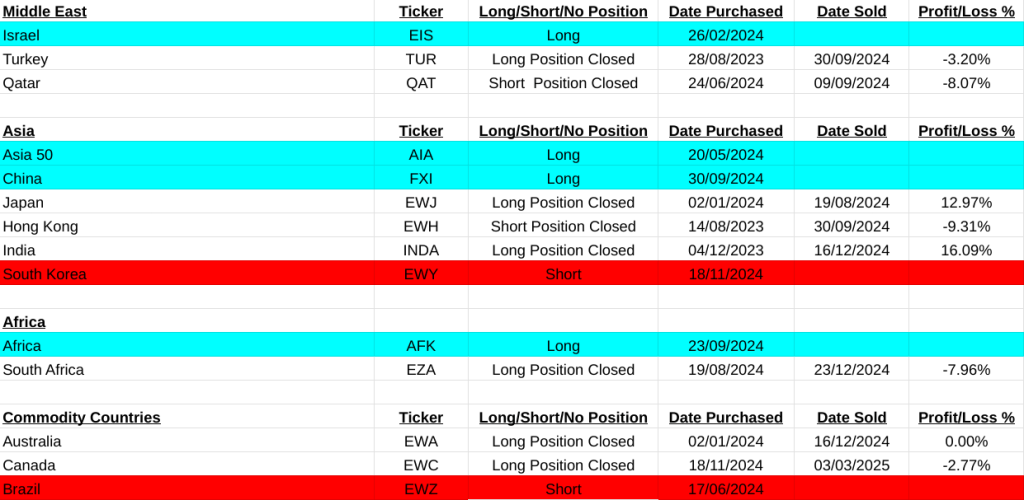This screenshot has height=500, width=1024.
Task: Click India's 16.09% profit cell
Action: coord(966,251)
